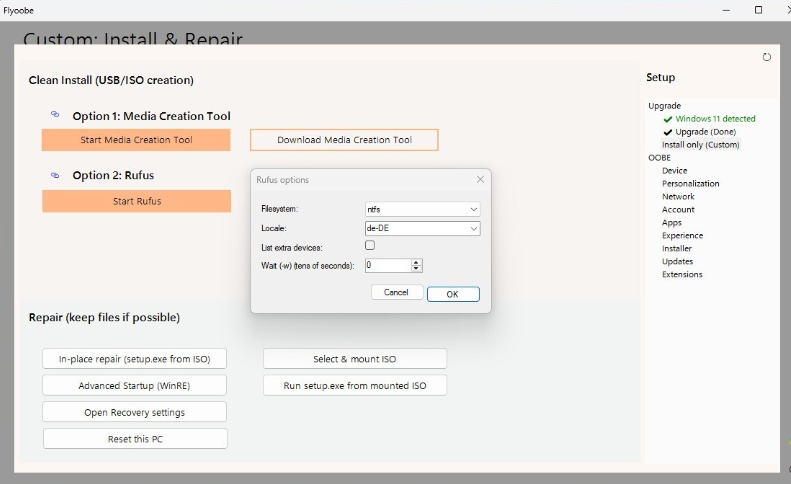Decrease the Wait value with down arrow
This screenshot has width=791, height=484.
(x=416, y=268)
